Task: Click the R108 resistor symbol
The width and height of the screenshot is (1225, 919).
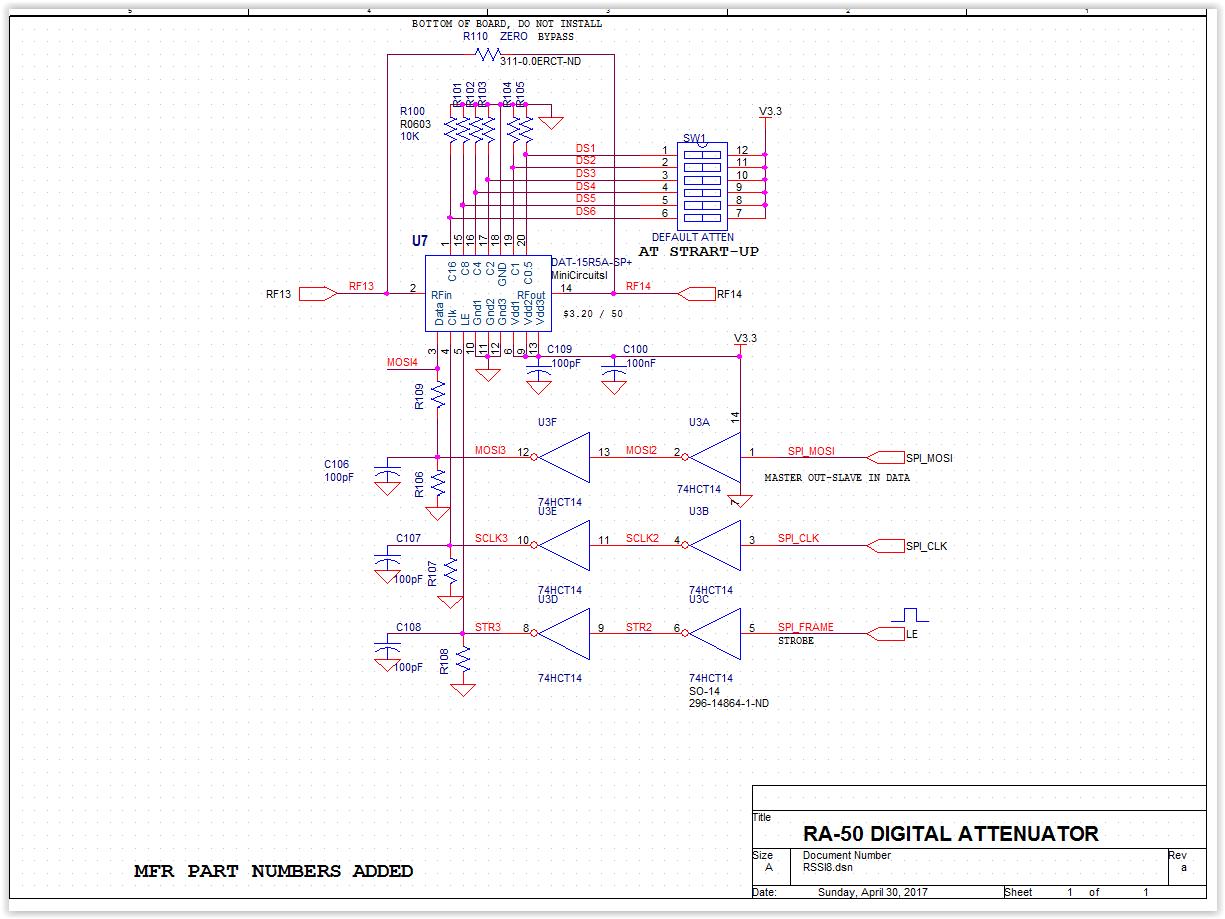Action: tap(462, 660)
